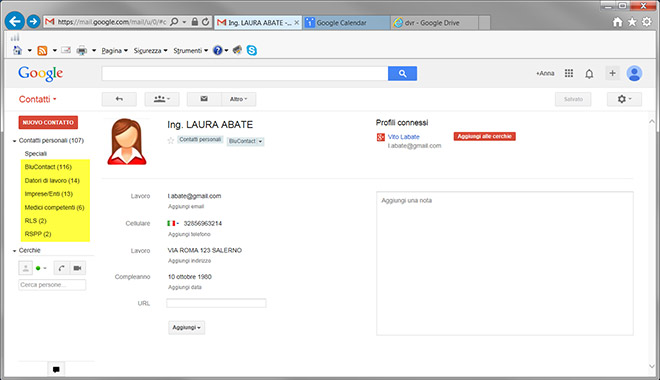660x380 pixels.
Task: Go back with the browser back arrow
Action: click(15, 21)
